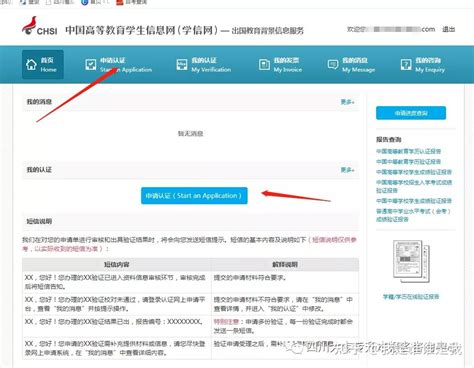Click the My Enquiry question icon
Screen dimensions: 474x368
tap(406, 64)
